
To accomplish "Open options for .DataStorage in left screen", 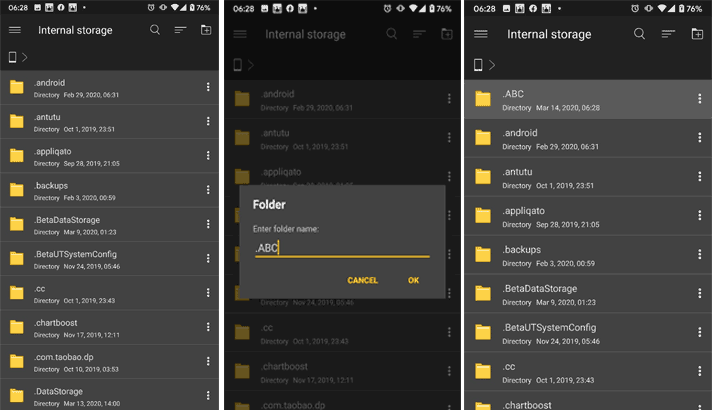I will (x=208, y=395).
